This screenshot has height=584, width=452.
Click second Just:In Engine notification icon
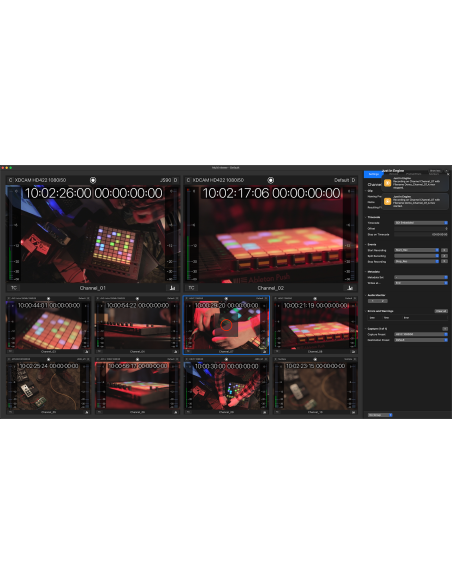coord(388,201)
